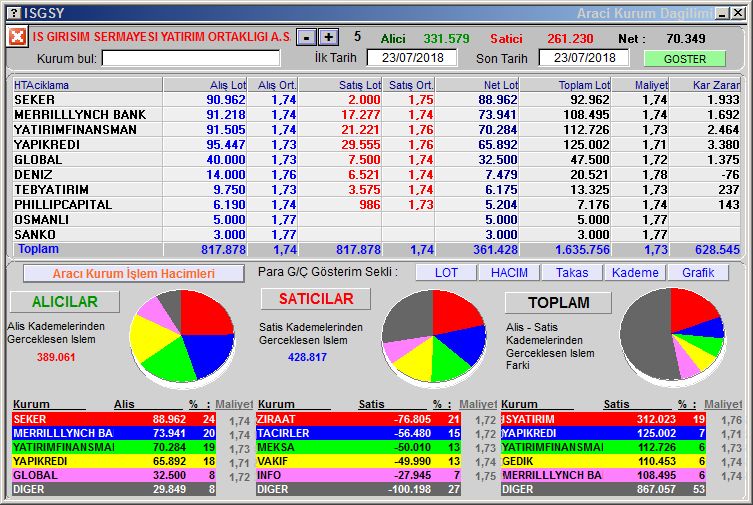Open the Takas view
Image resolution: width=753 pixels, height=505 pixels.
pos(572,273)
